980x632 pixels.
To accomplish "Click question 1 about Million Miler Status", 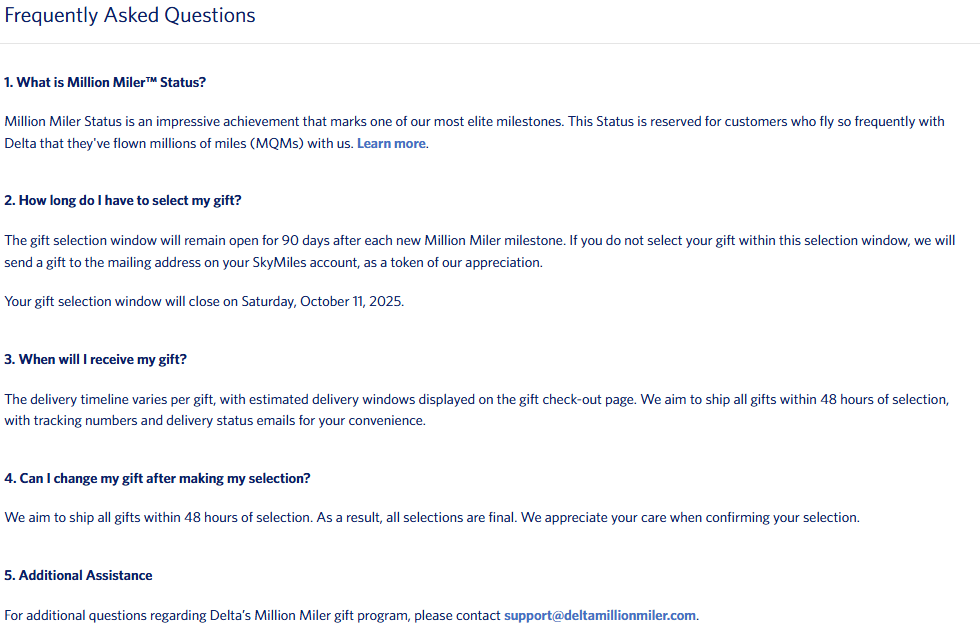I will 105,82.
